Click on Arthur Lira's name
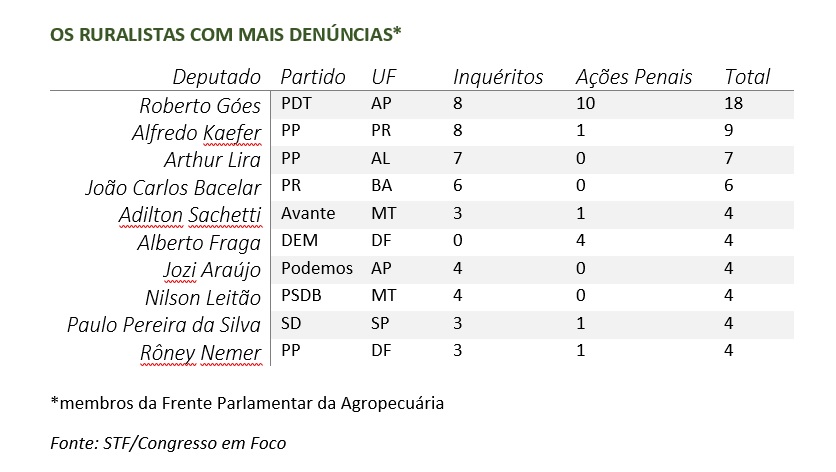This screenshot has width=836, height=472. coord(212,161)
